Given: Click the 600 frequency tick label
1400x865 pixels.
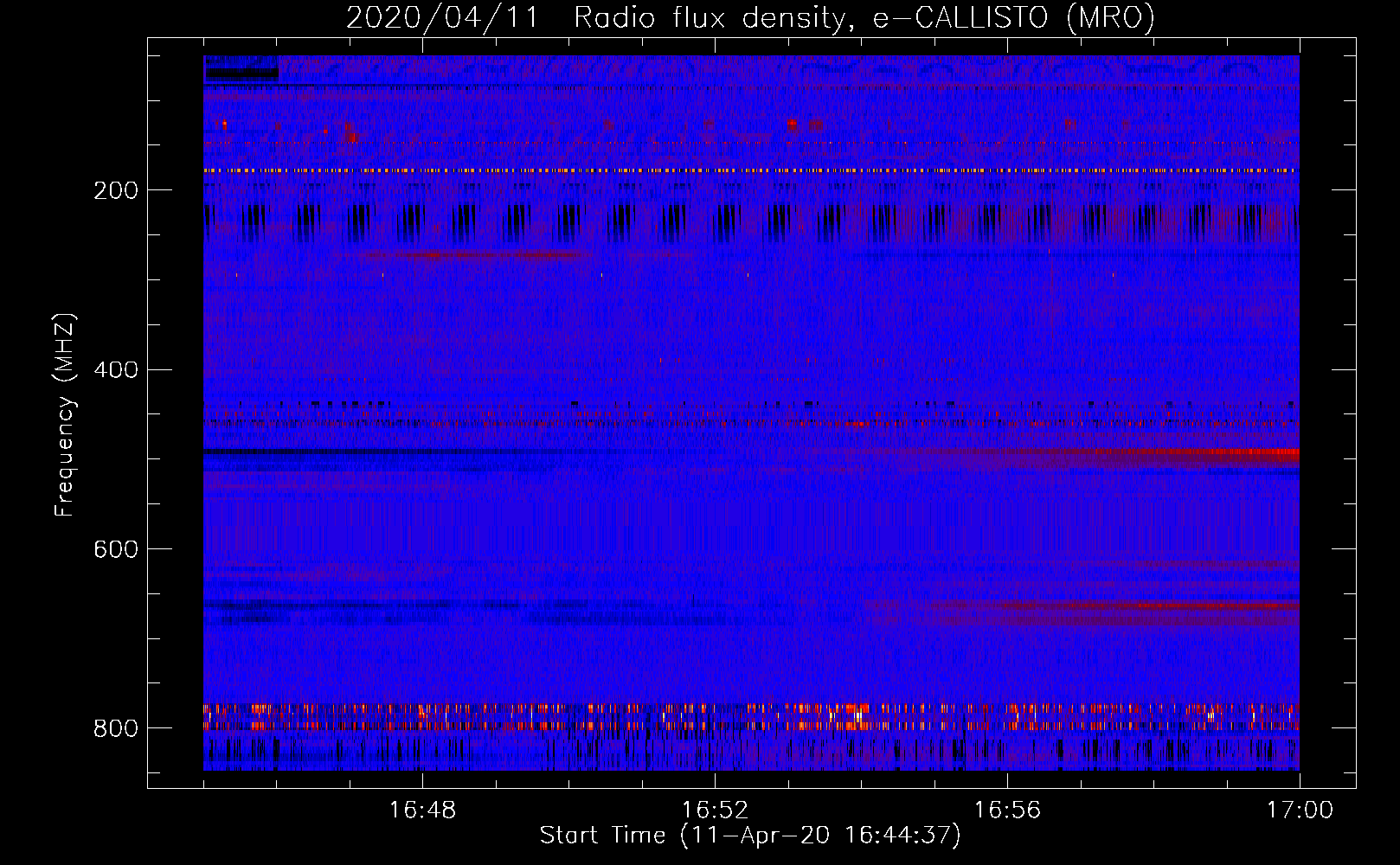Looking at the screenshot, I should click(x=116, y=549).
